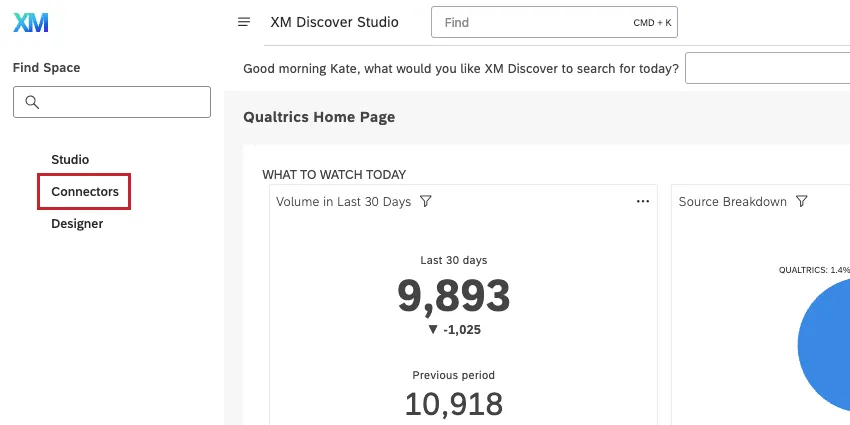The height and width of the screenshot is (425, 850).
Task: Click XM Discover Studio title
Action: (x=334, y=22)
